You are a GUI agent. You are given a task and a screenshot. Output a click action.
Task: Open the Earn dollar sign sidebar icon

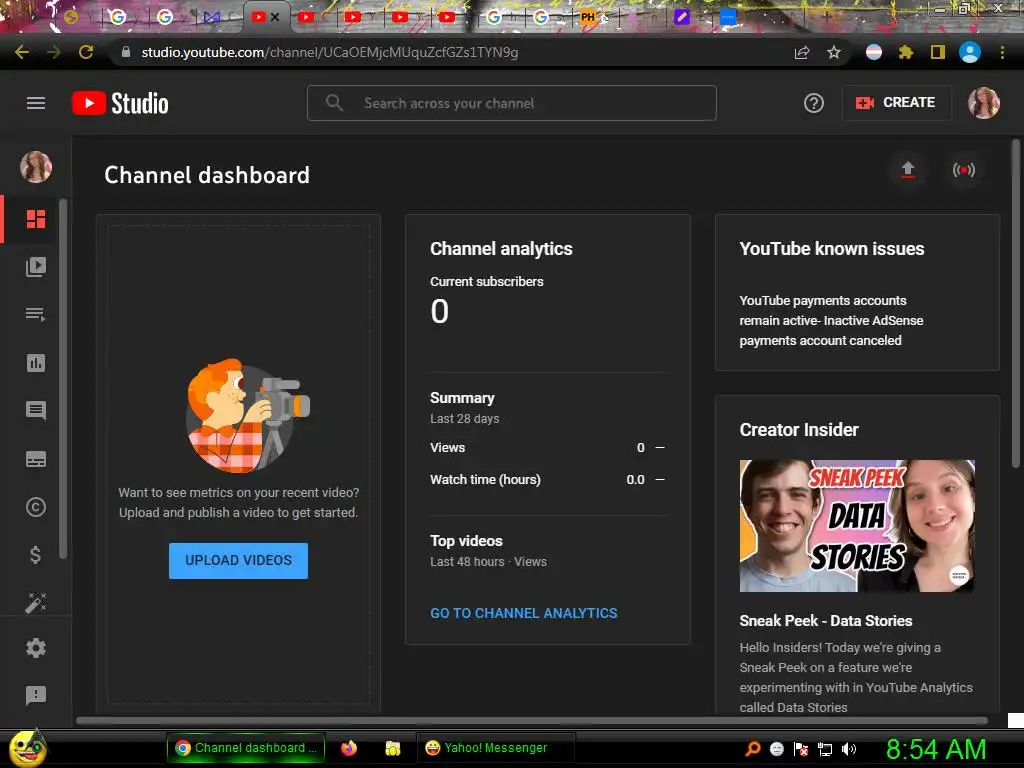(x=36, y=555)
